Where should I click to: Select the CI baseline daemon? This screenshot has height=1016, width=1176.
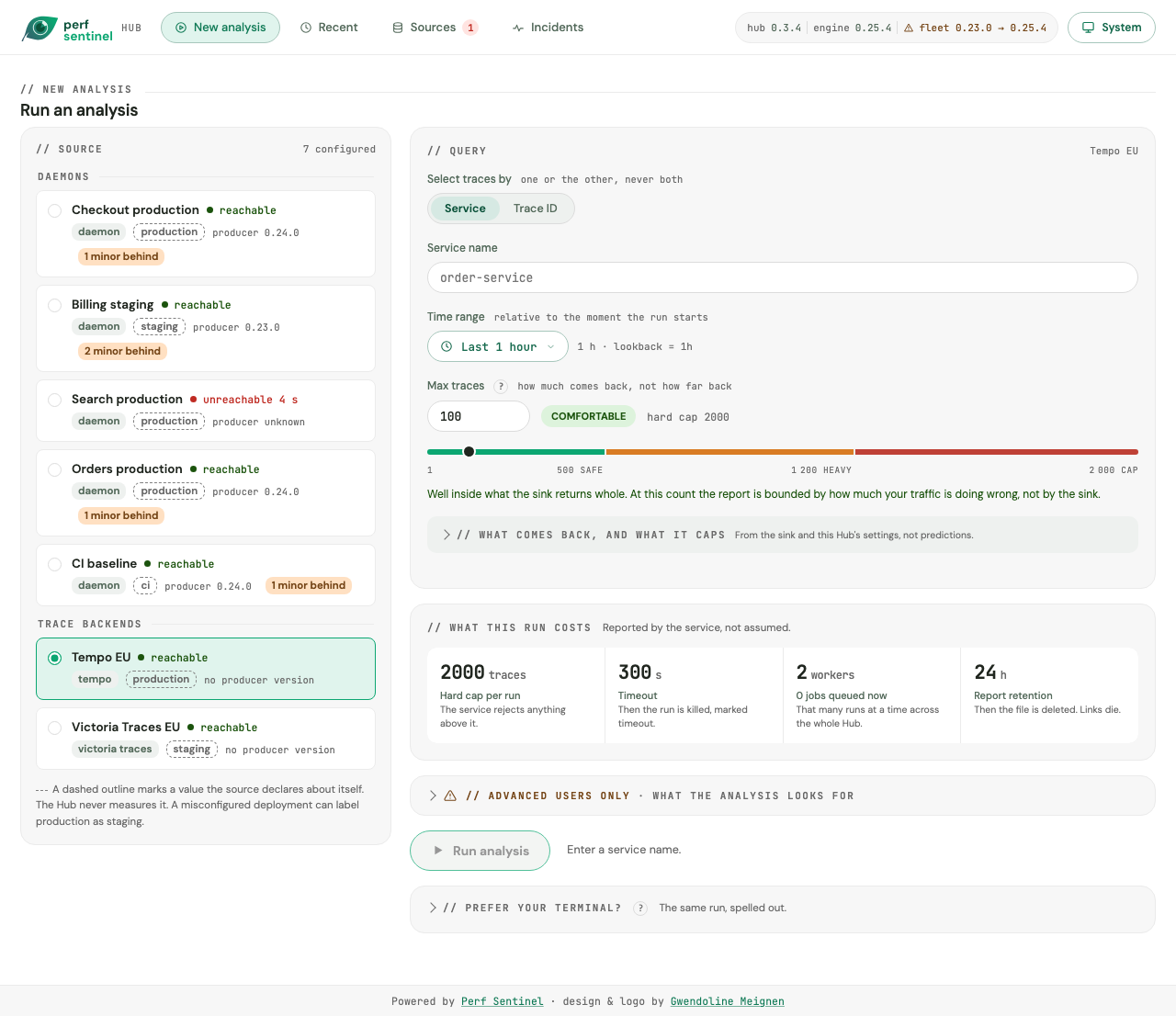tap(206, 575)
